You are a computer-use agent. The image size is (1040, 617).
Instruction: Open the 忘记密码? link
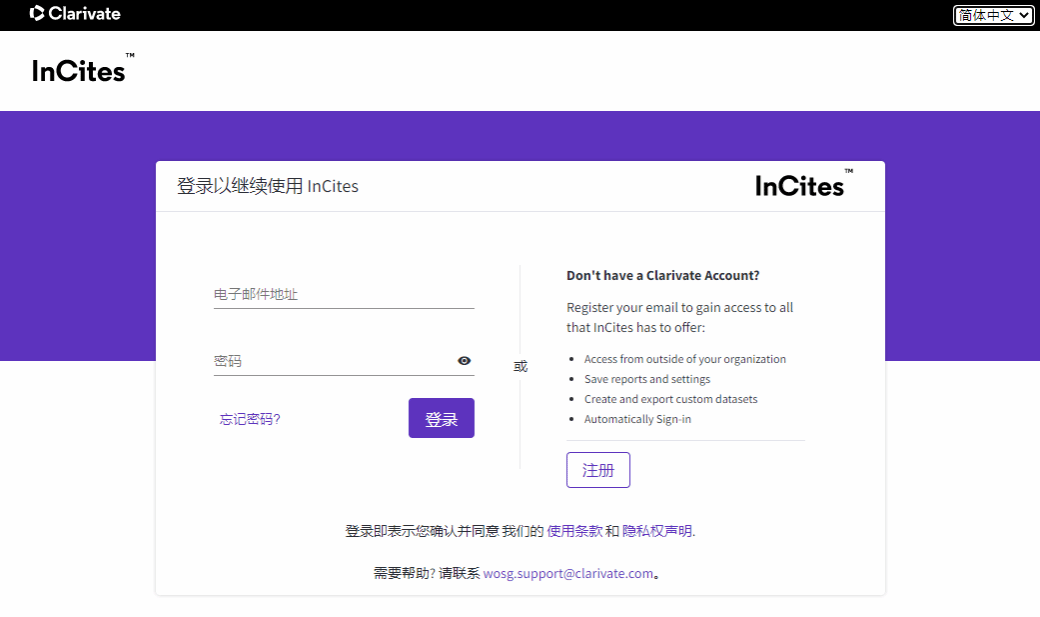tap(250, 419)
